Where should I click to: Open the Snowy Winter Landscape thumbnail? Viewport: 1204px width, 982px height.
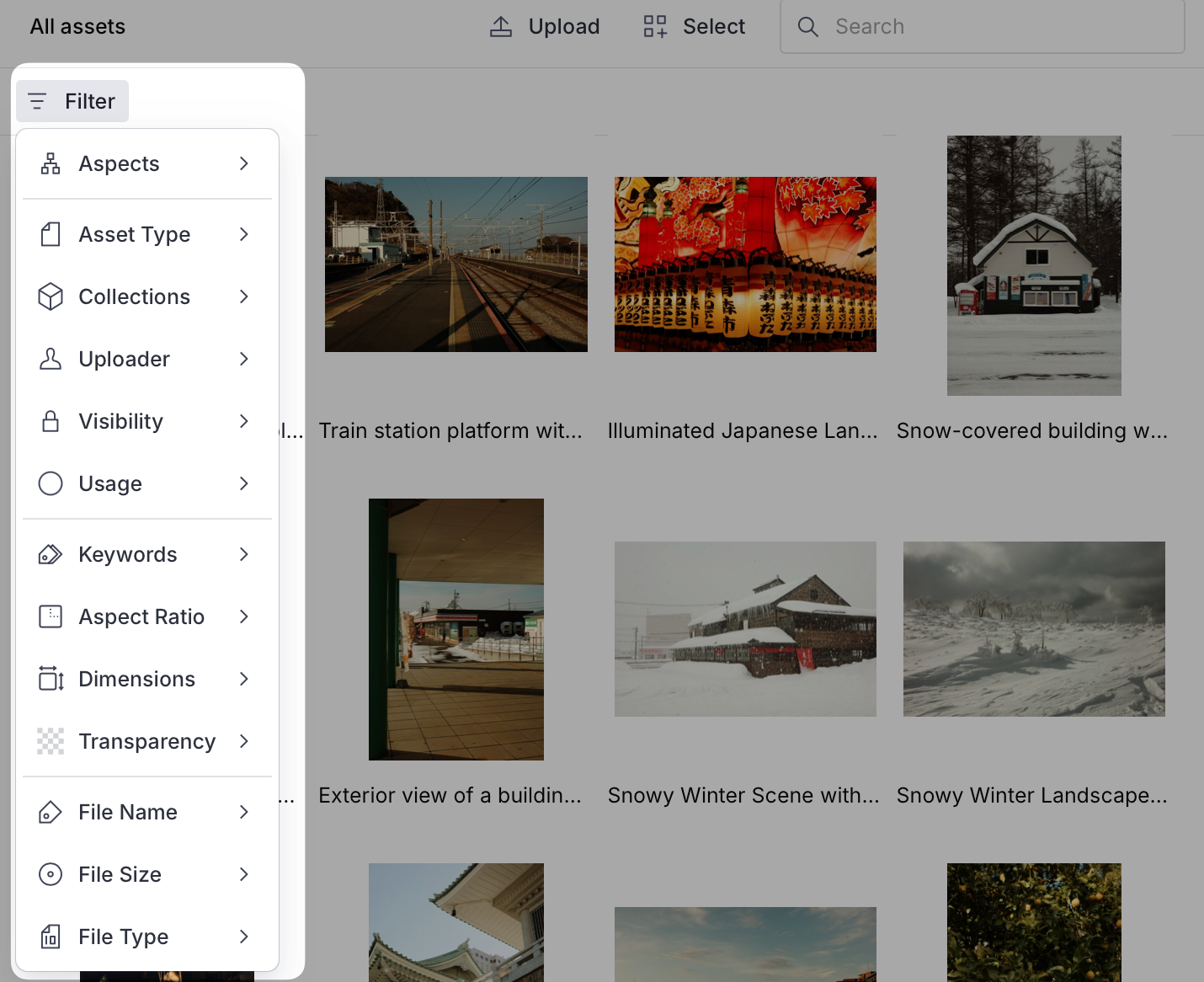1034,629
